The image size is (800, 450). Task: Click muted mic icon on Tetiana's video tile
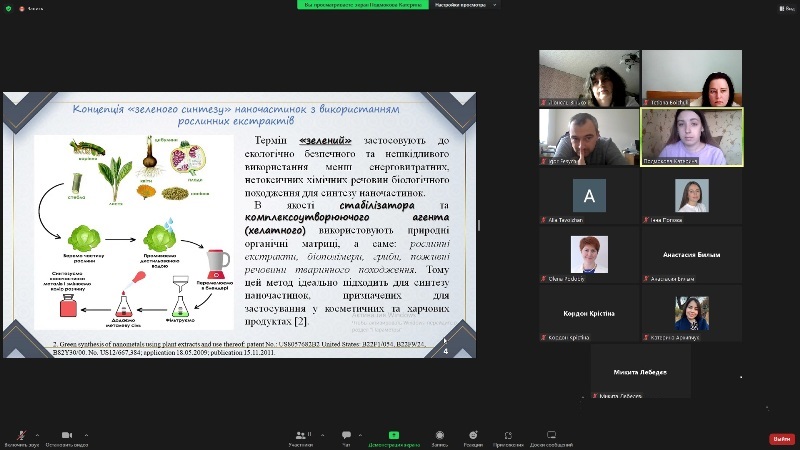tap(646, 103)
